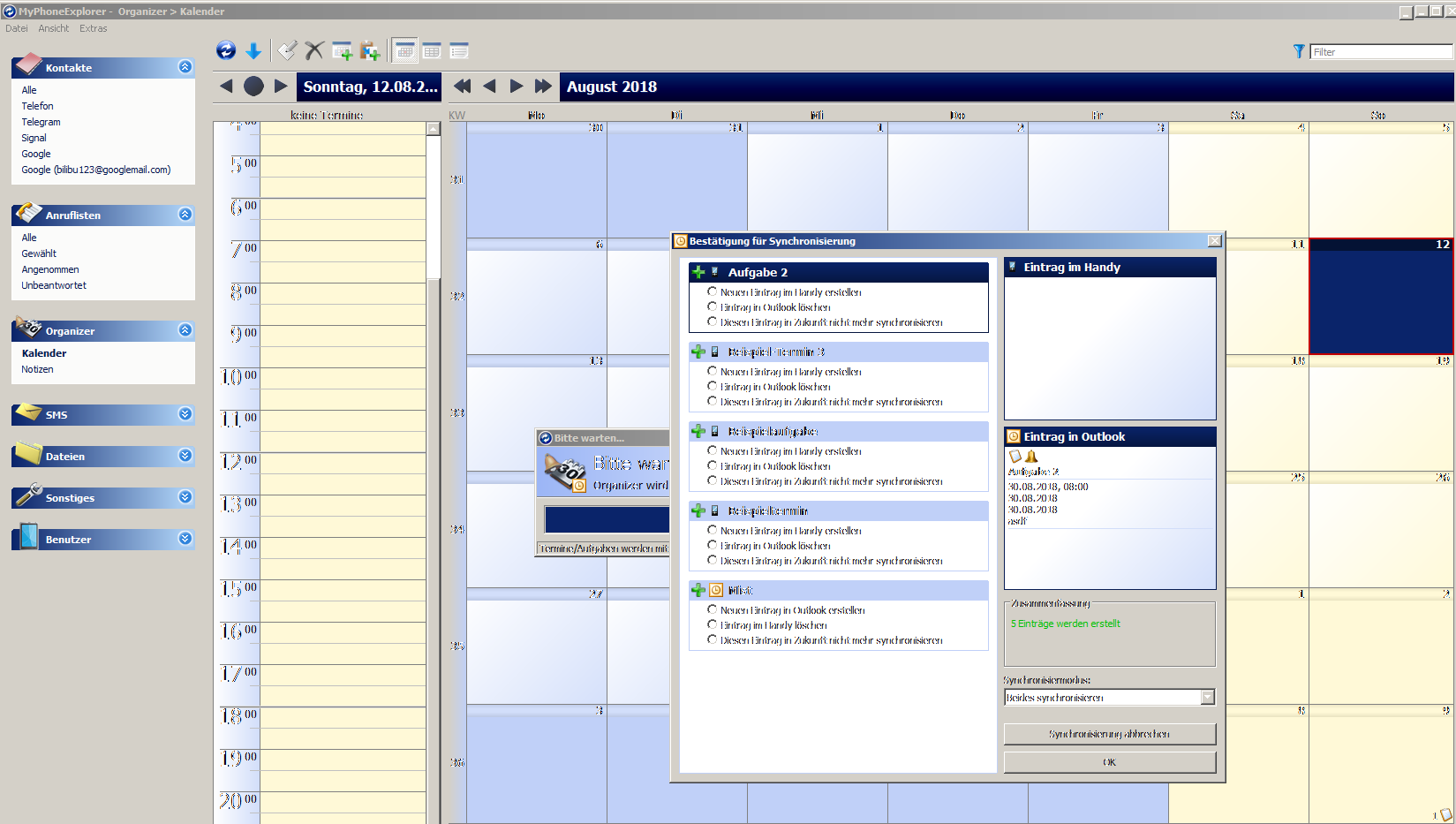
Task: Click the blue download arrow icon
Action: [x=253, y=51]
